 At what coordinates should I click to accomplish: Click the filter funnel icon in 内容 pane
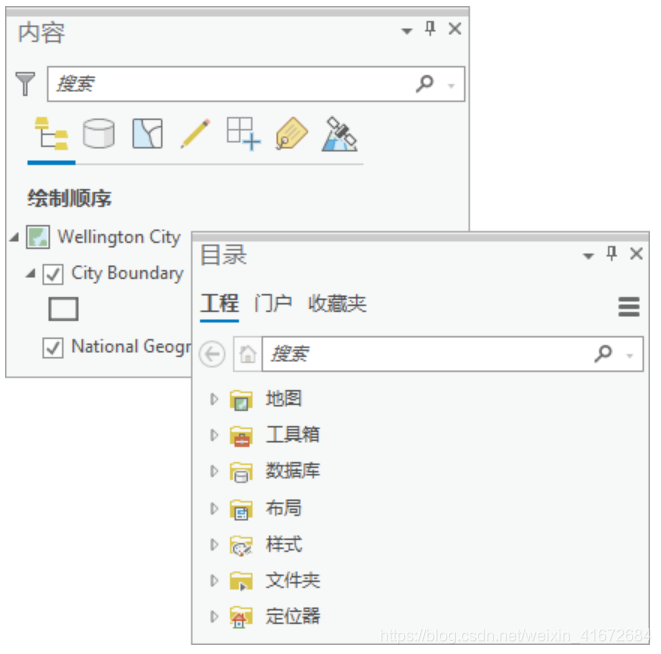(25, 83)
